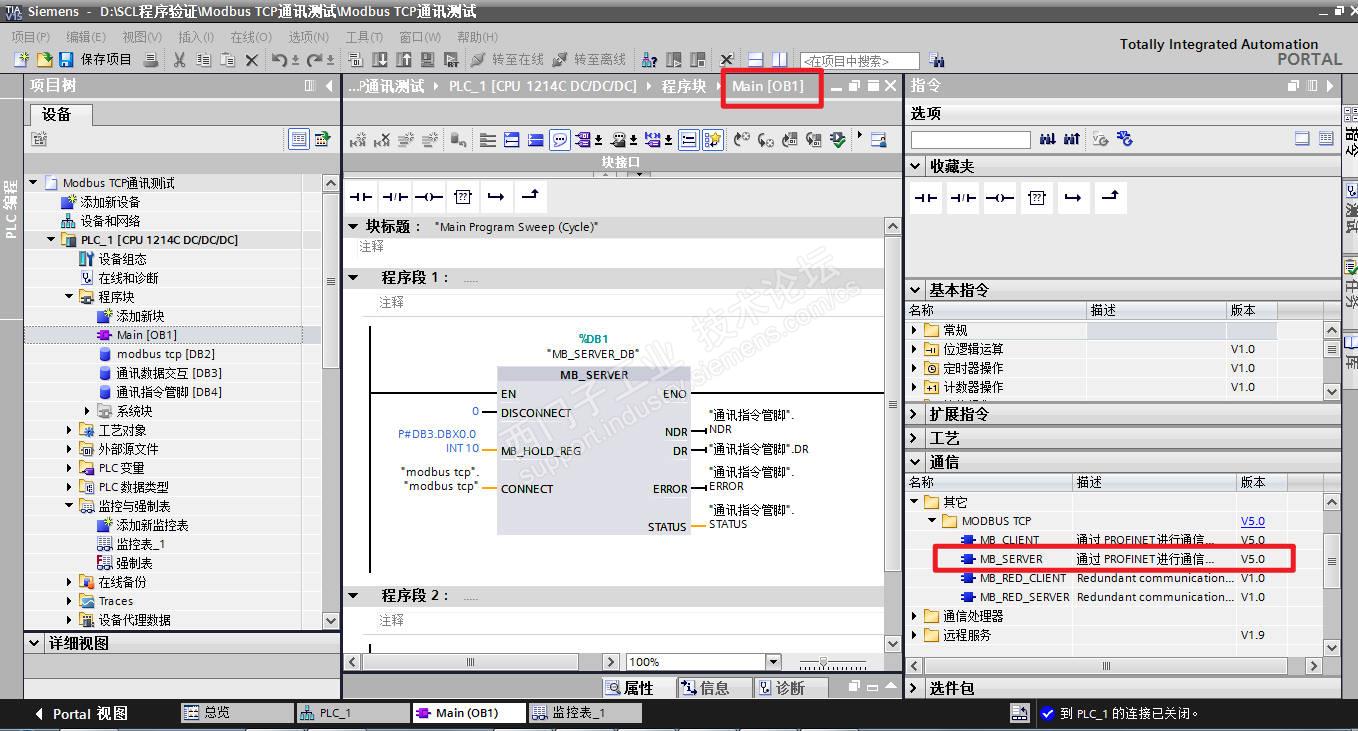Viewport: 1358px width, 731px height.
Task: Open the 总览 overview button
Action: pyautogui.click(x=236, y=713)
